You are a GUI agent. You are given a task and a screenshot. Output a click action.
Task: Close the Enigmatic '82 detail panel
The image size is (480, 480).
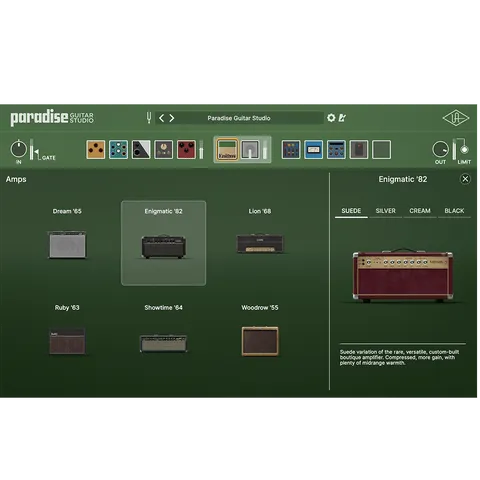tap(465, 179)
